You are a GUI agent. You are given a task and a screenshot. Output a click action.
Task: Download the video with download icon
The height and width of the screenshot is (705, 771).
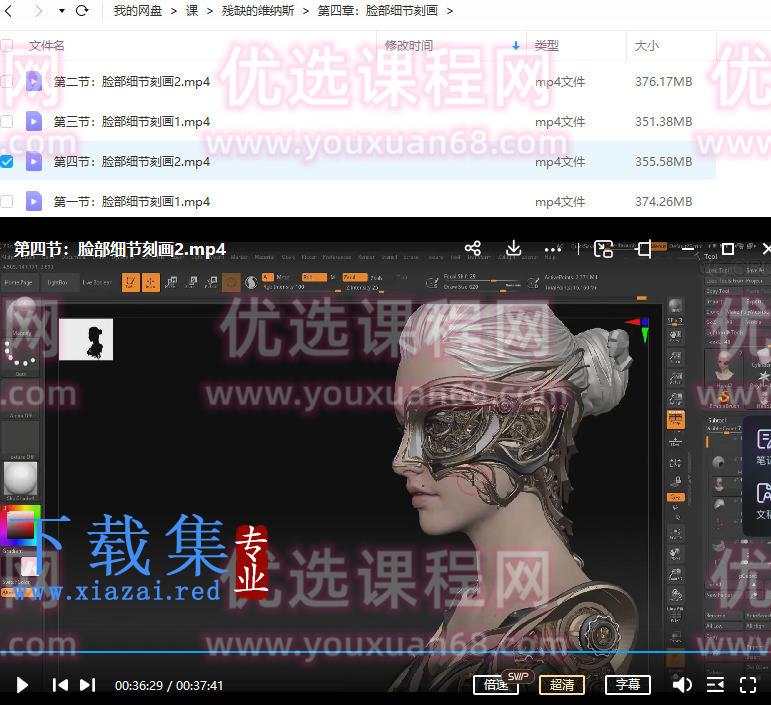pos(513,248)
